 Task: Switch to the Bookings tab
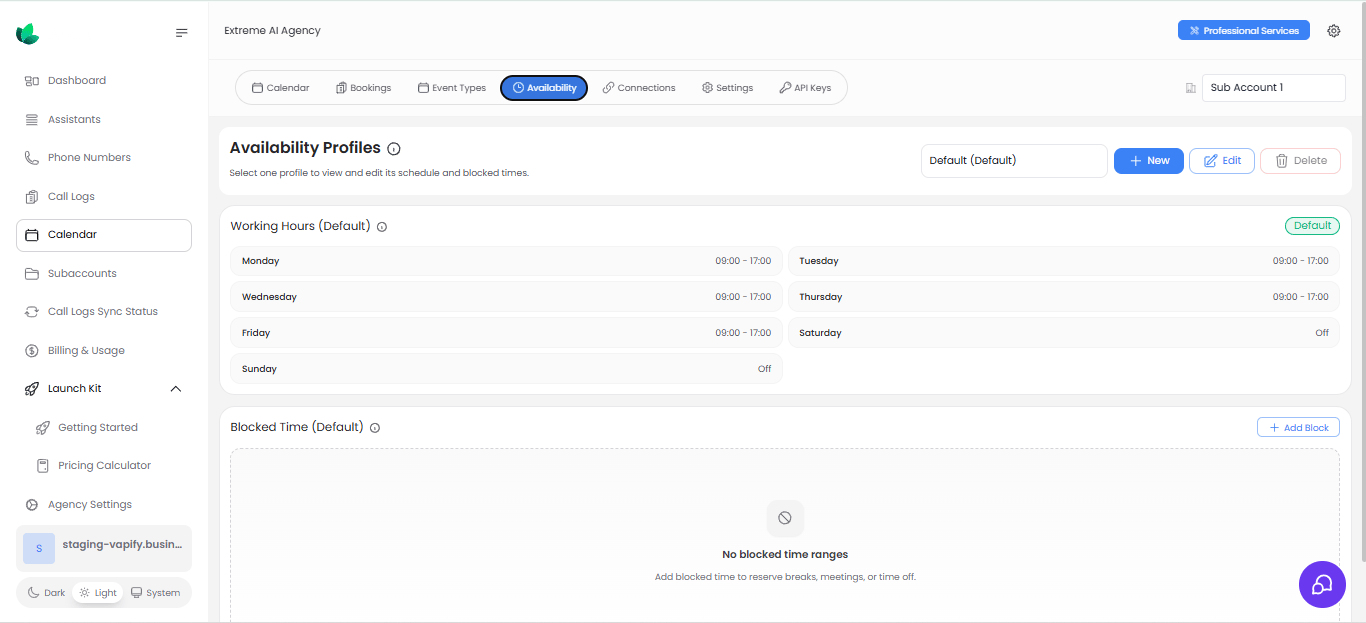click(x=364, y=88)
